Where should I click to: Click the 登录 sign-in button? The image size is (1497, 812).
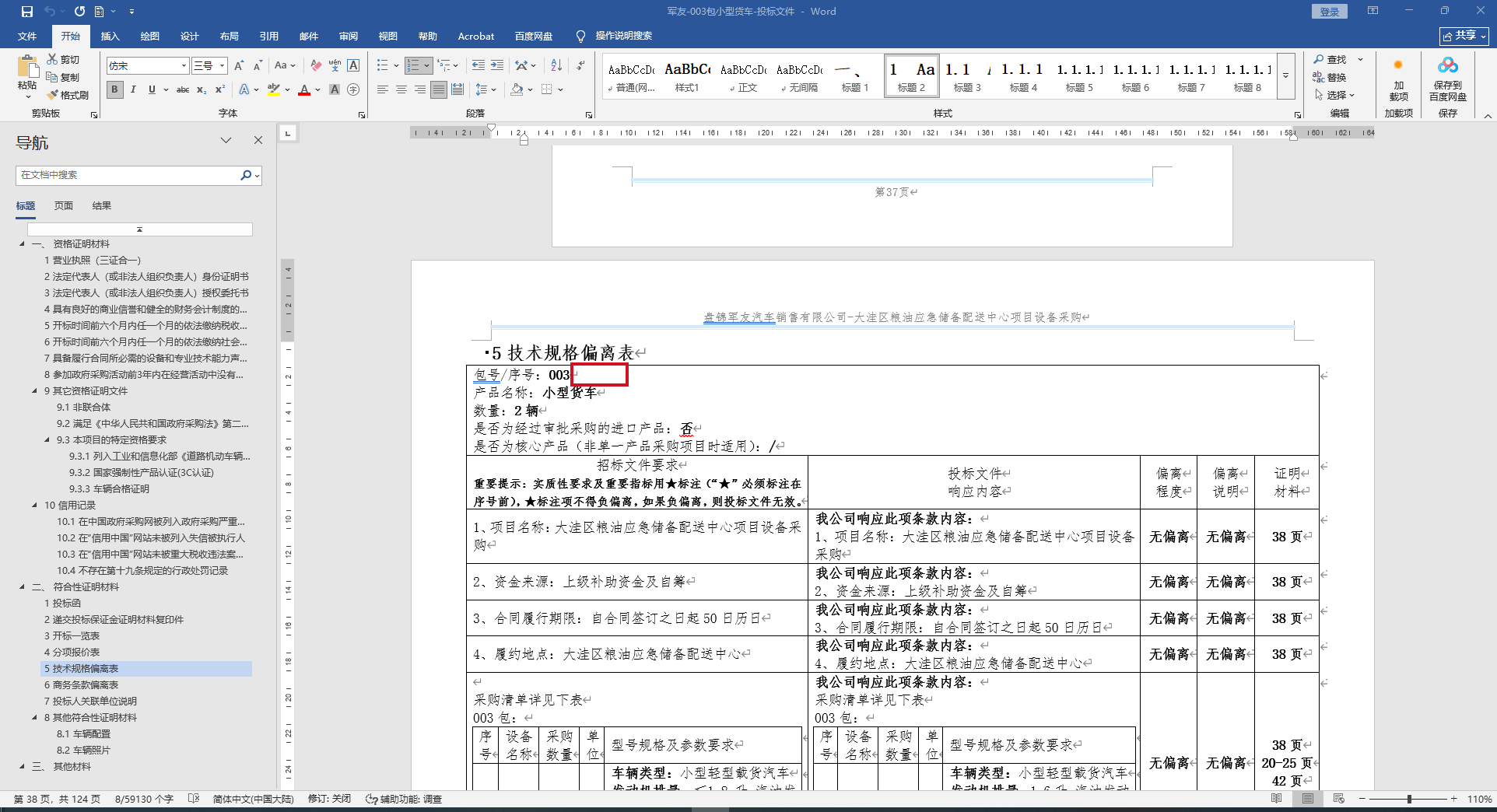point(1329,12)
